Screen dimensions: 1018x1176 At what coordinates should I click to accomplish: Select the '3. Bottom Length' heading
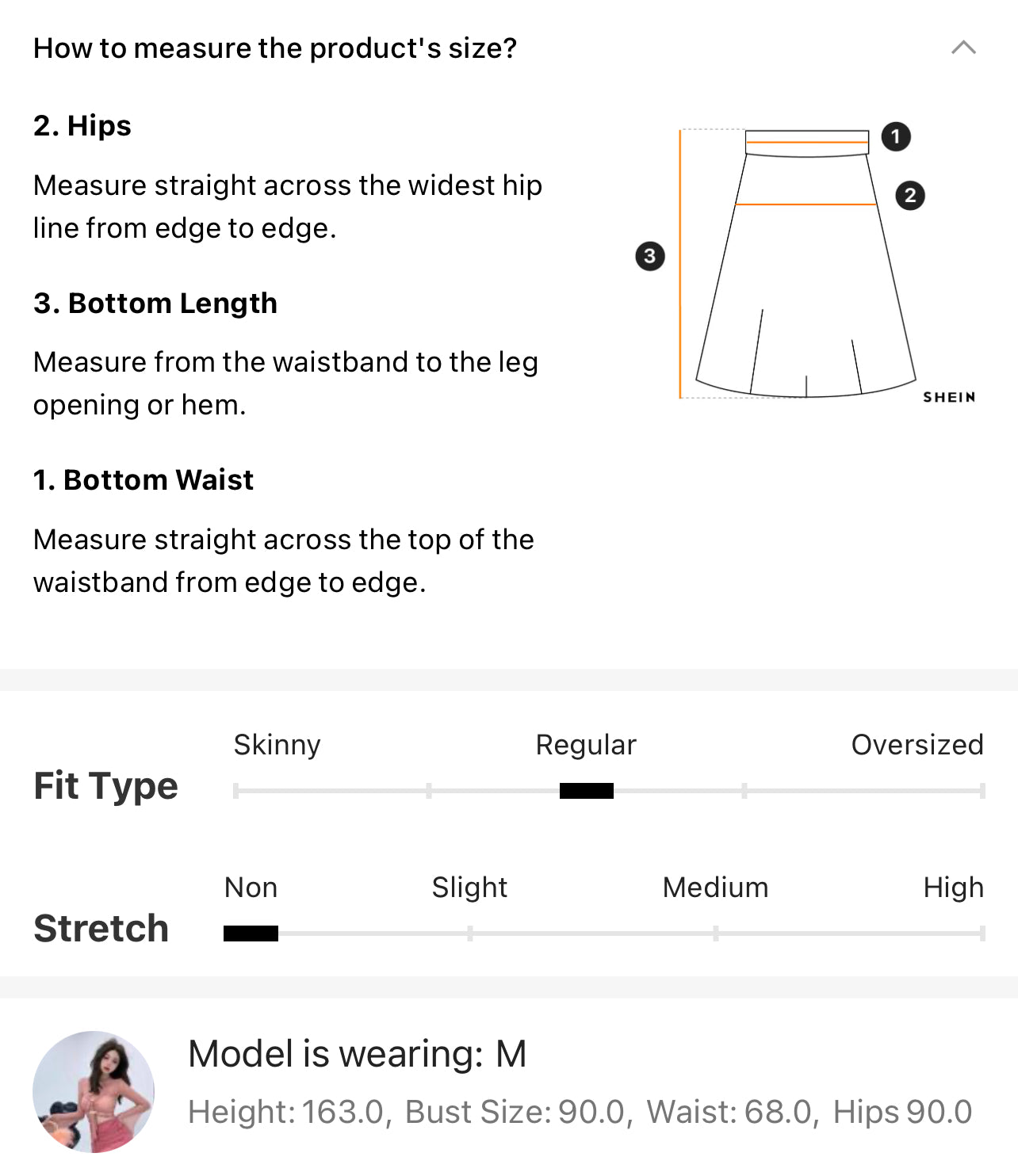[155, 304]
